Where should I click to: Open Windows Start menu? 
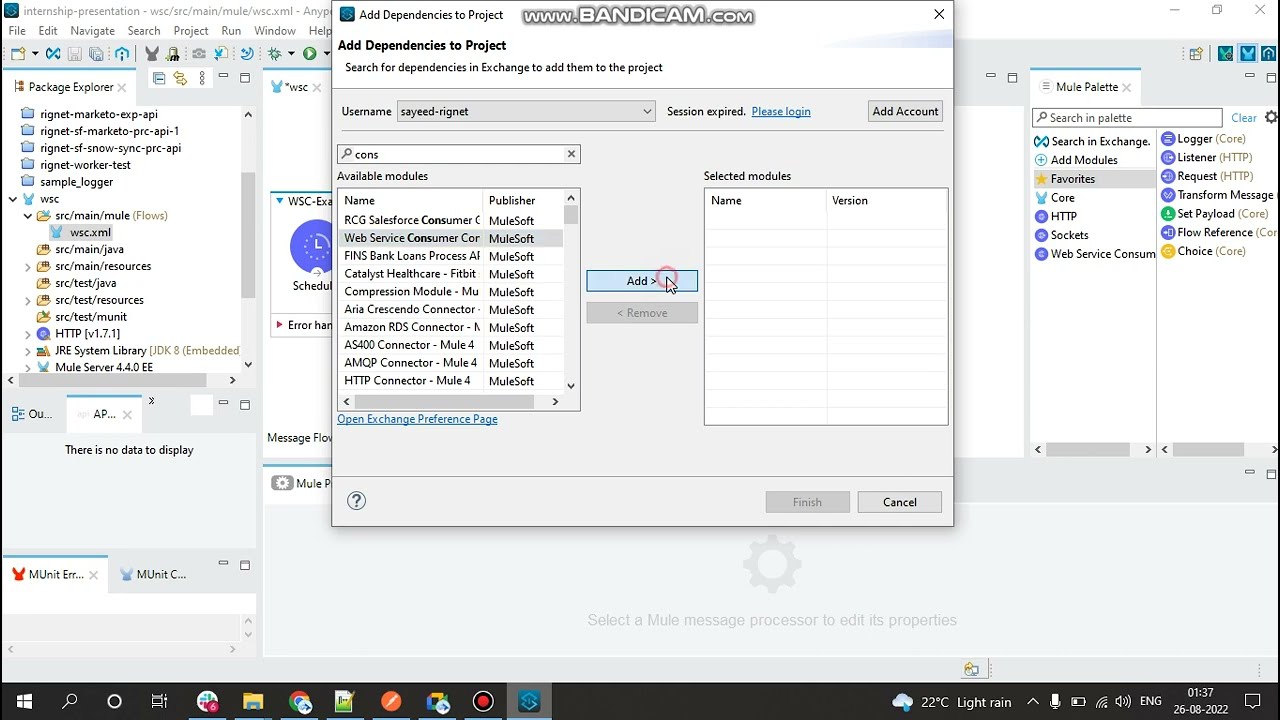pyautogui.click(x=24, y=701)
